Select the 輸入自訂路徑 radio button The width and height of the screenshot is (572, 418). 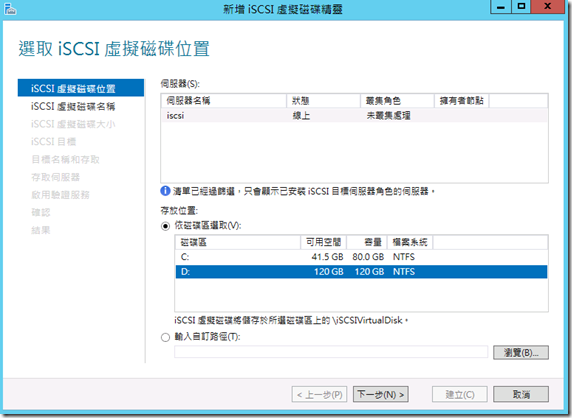tap(165, 337)
